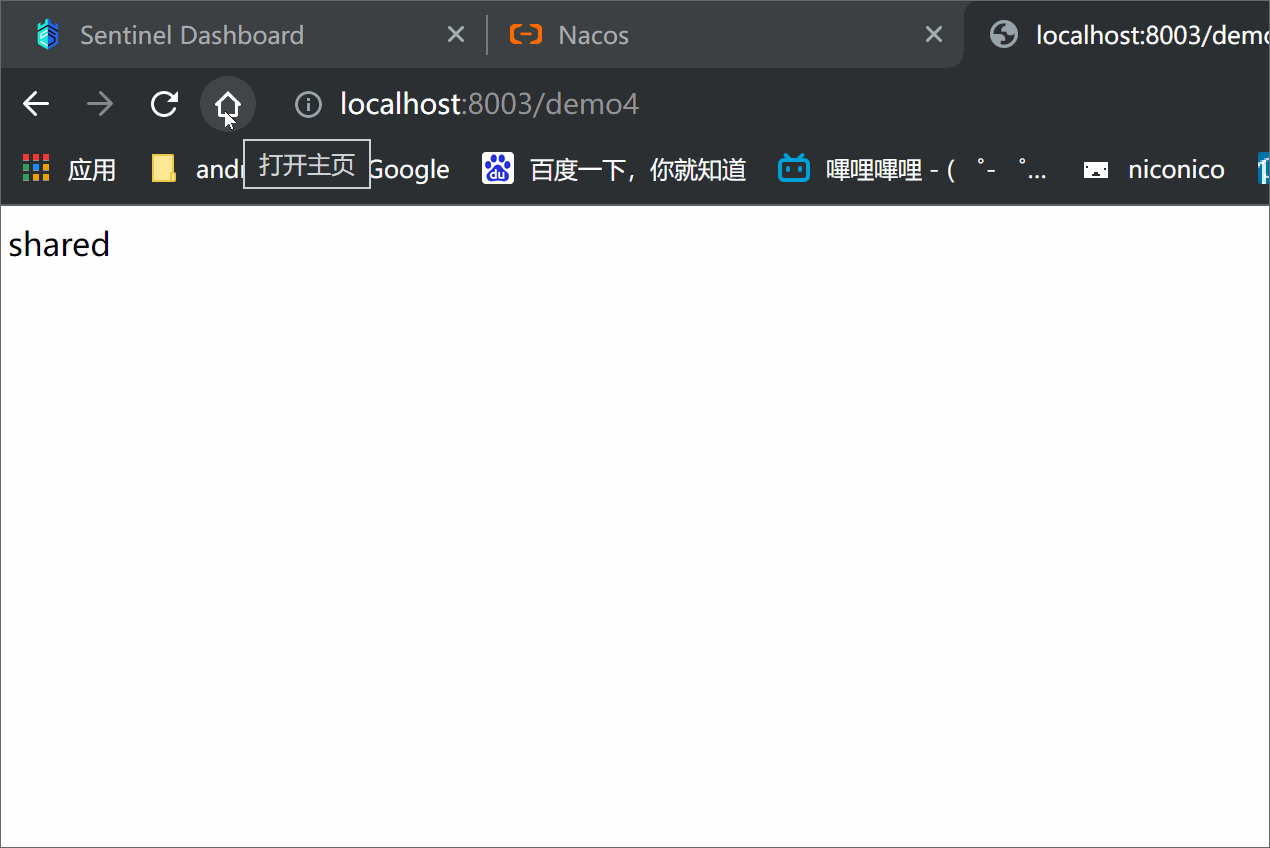
Task: Go back to the previous page
Action: pos(36,104)
